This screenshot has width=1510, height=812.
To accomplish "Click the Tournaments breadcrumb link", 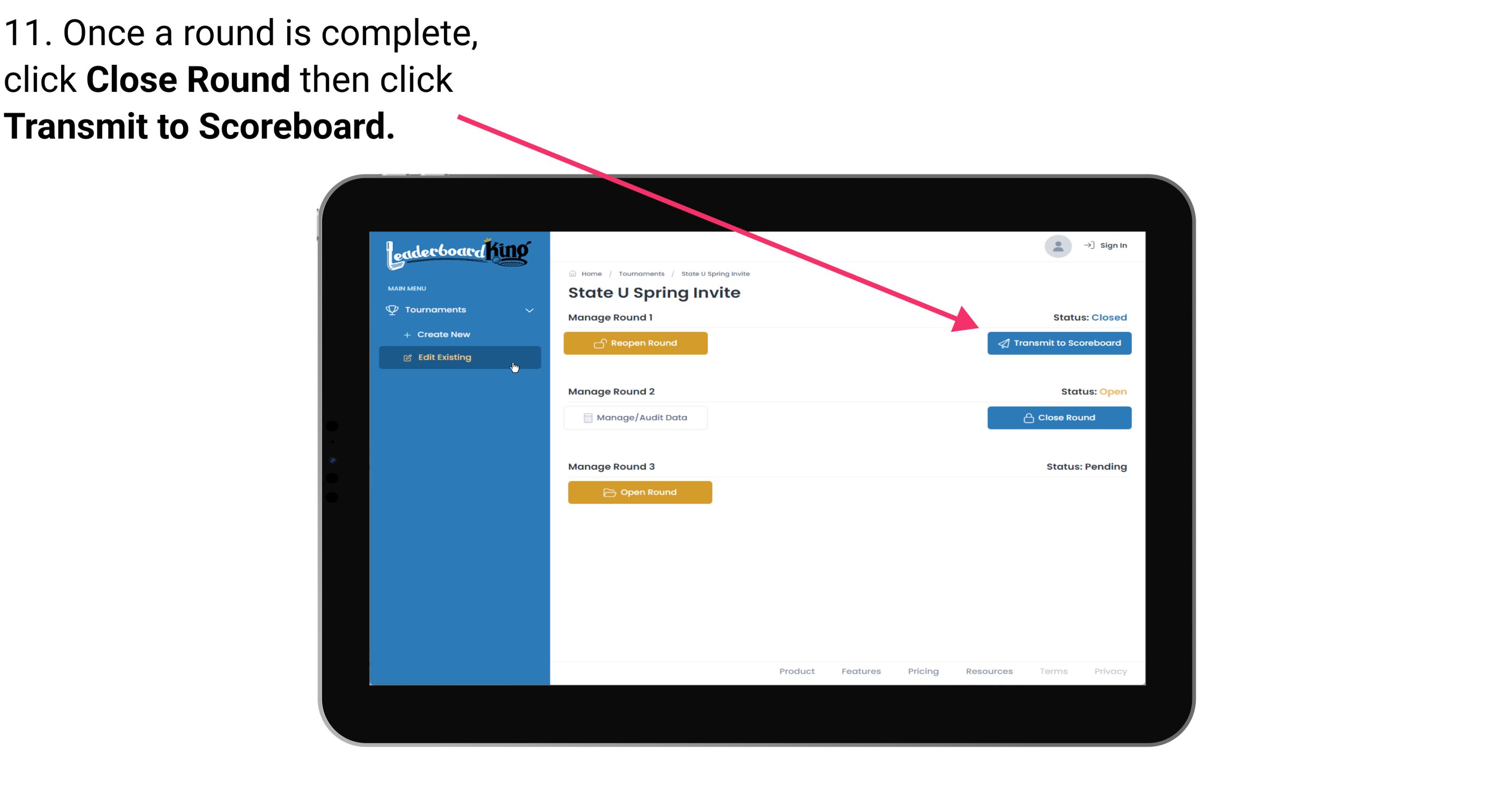I will (x=640, y=273).
